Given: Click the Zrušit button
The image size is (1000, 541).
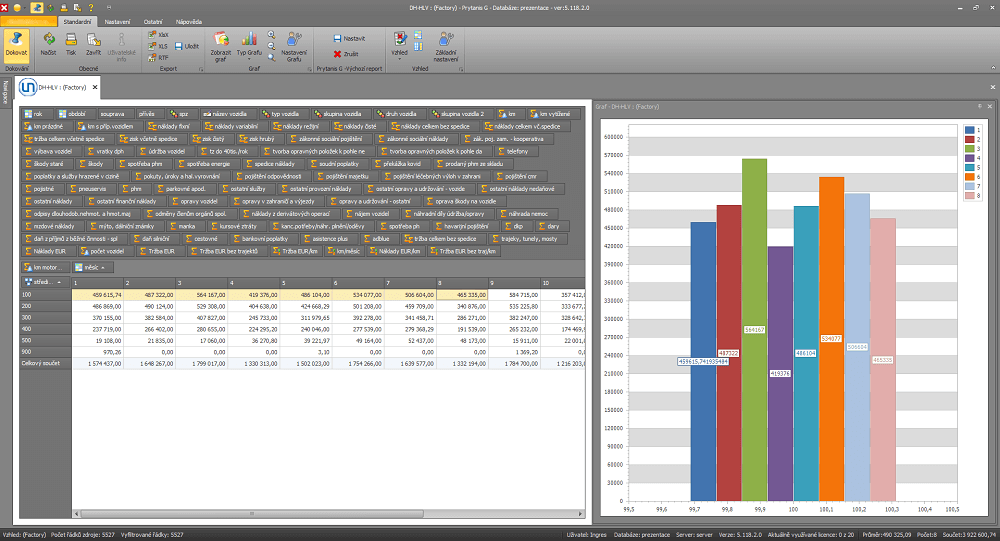Looking at the screenshot, I should tap(345, 54).
